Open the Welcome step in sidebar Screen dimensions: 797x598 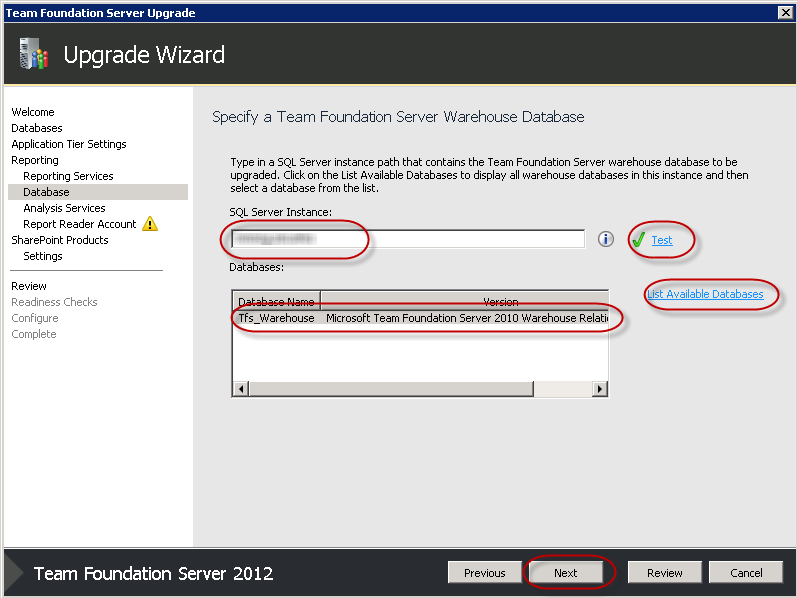click(33, 112)
